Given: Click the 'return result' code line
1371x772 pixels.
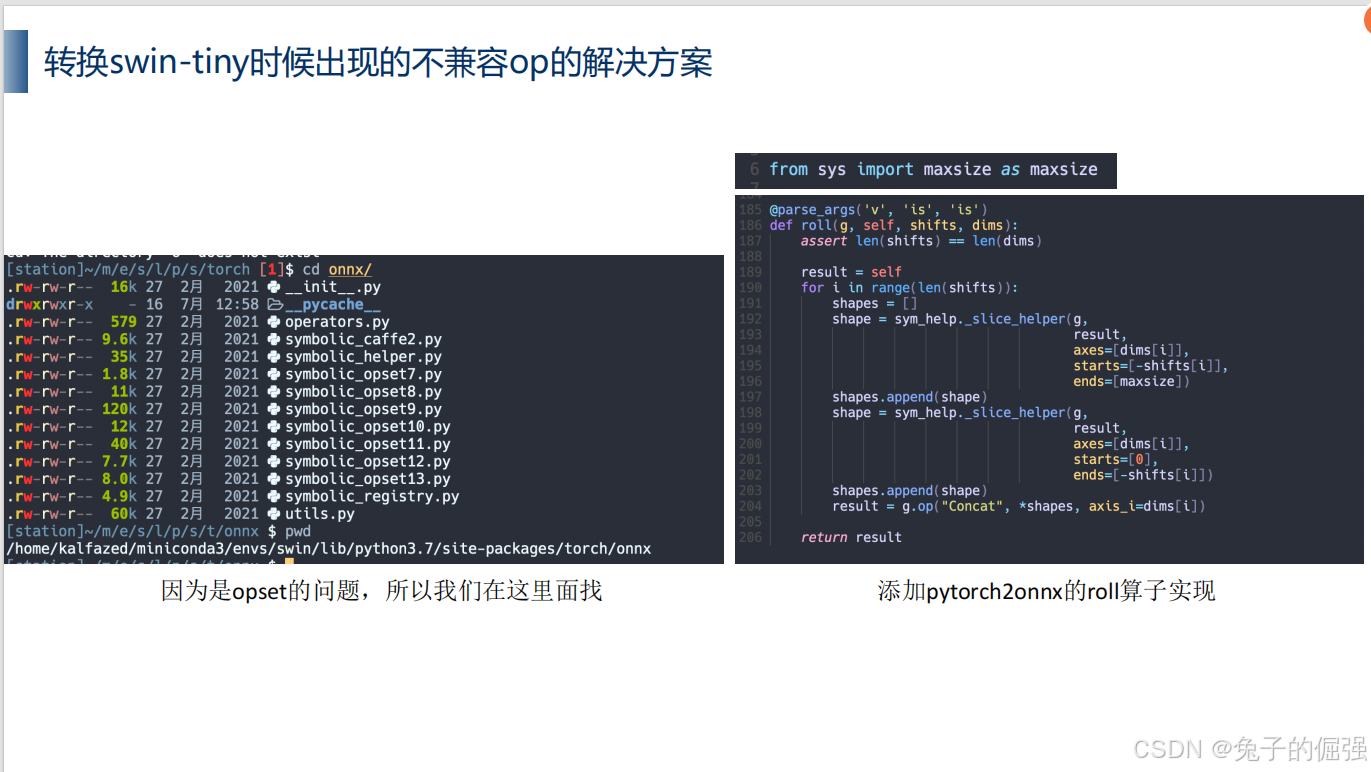Looking at the screenshot, I should 851,537.
